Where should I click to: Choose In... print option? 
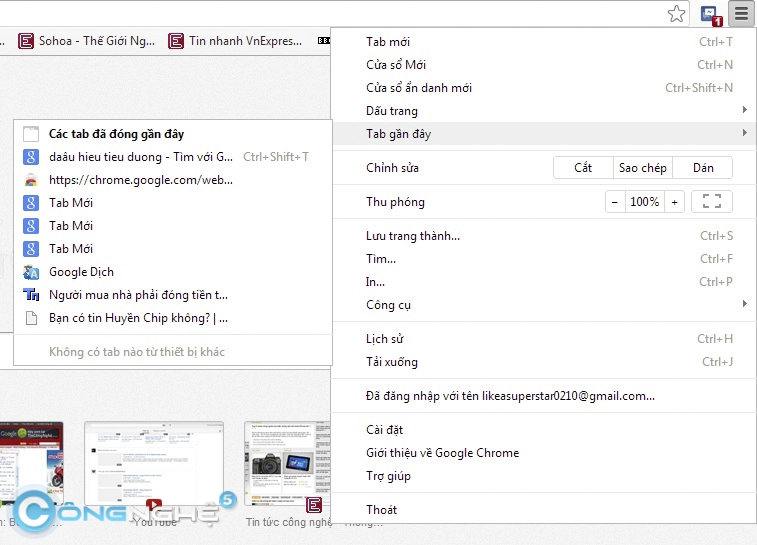[x=544, y=282]
